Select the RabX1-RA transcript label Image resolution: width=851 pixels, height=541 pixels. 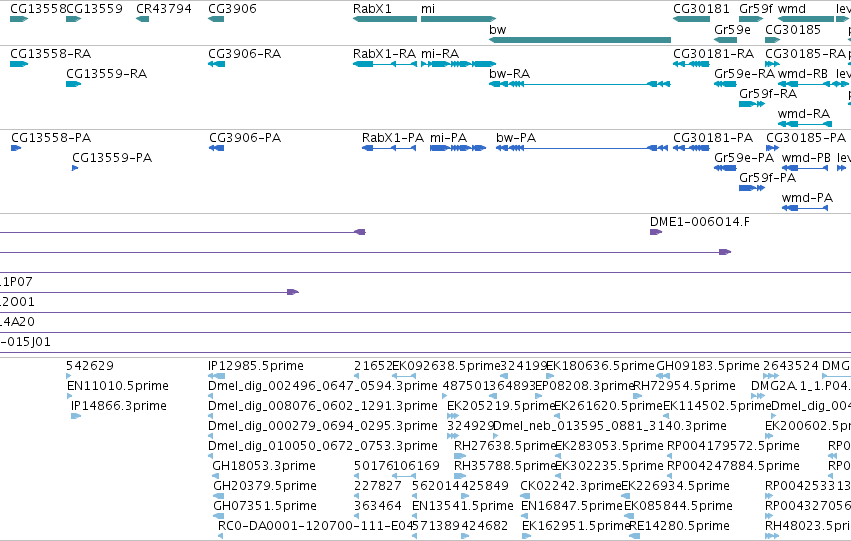point(384,54)
